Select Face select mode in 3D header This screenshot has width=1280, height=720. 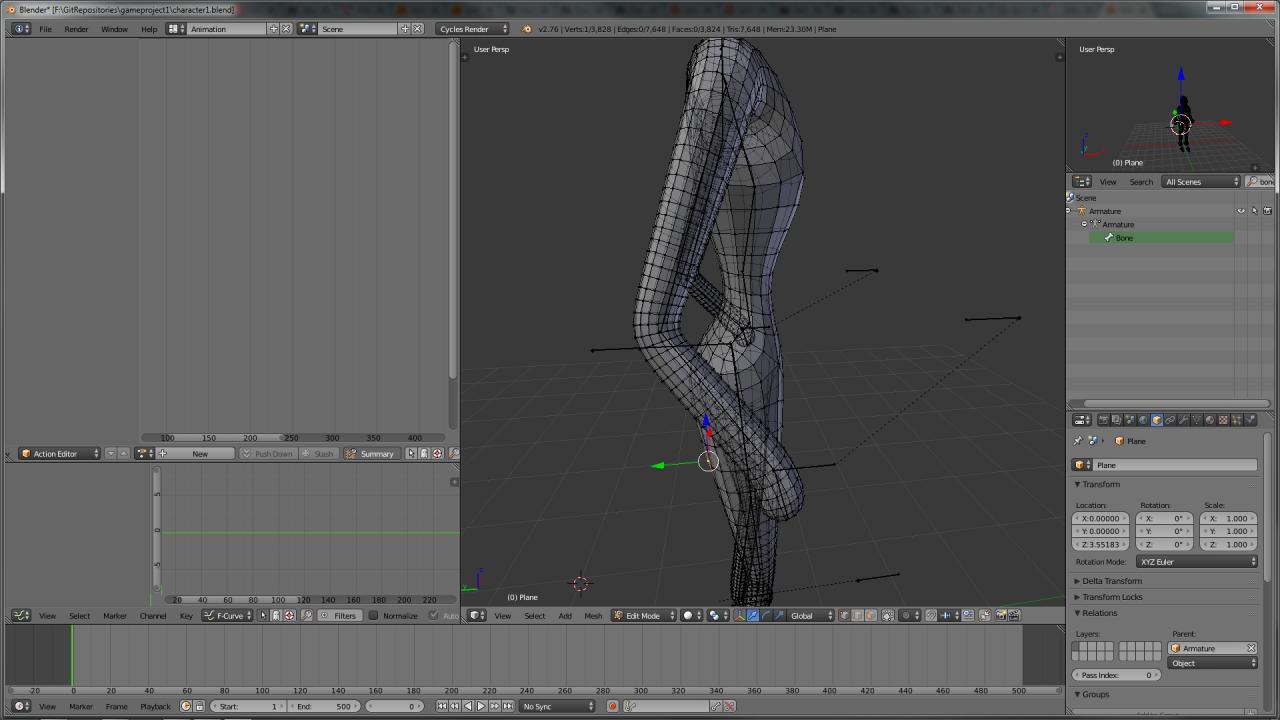[x=871, y=615]
